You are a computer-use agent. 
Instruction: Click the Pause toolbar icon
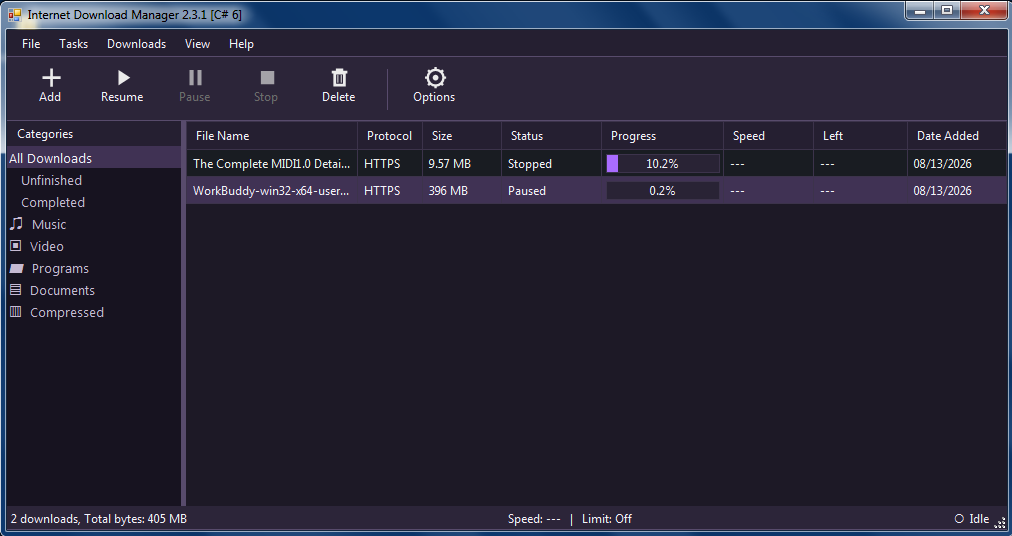click(x=195, y=78)
